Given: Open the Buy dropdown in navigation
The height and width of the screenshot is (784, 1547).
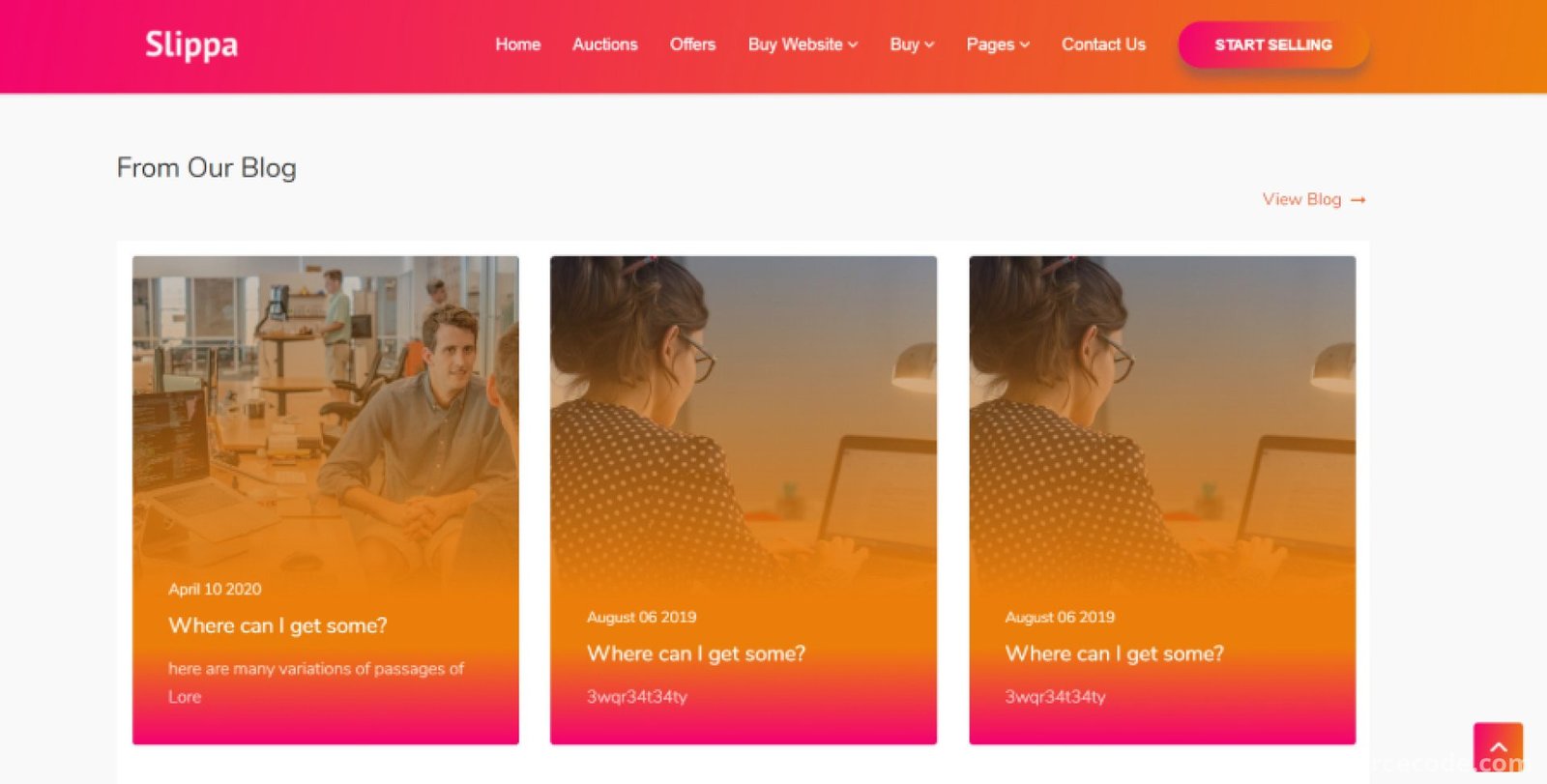Looking at the screenshot, I should pos(912,44).
